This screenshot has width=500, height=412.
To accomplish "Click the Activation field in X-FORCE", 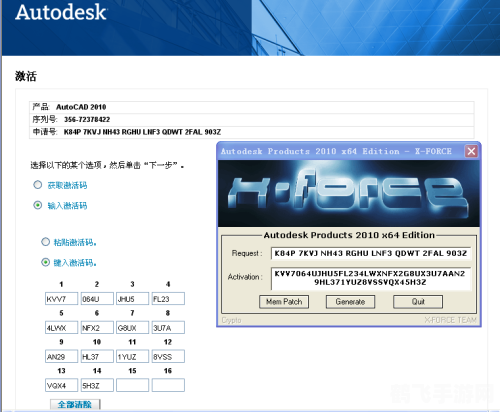I will point(371,278).
